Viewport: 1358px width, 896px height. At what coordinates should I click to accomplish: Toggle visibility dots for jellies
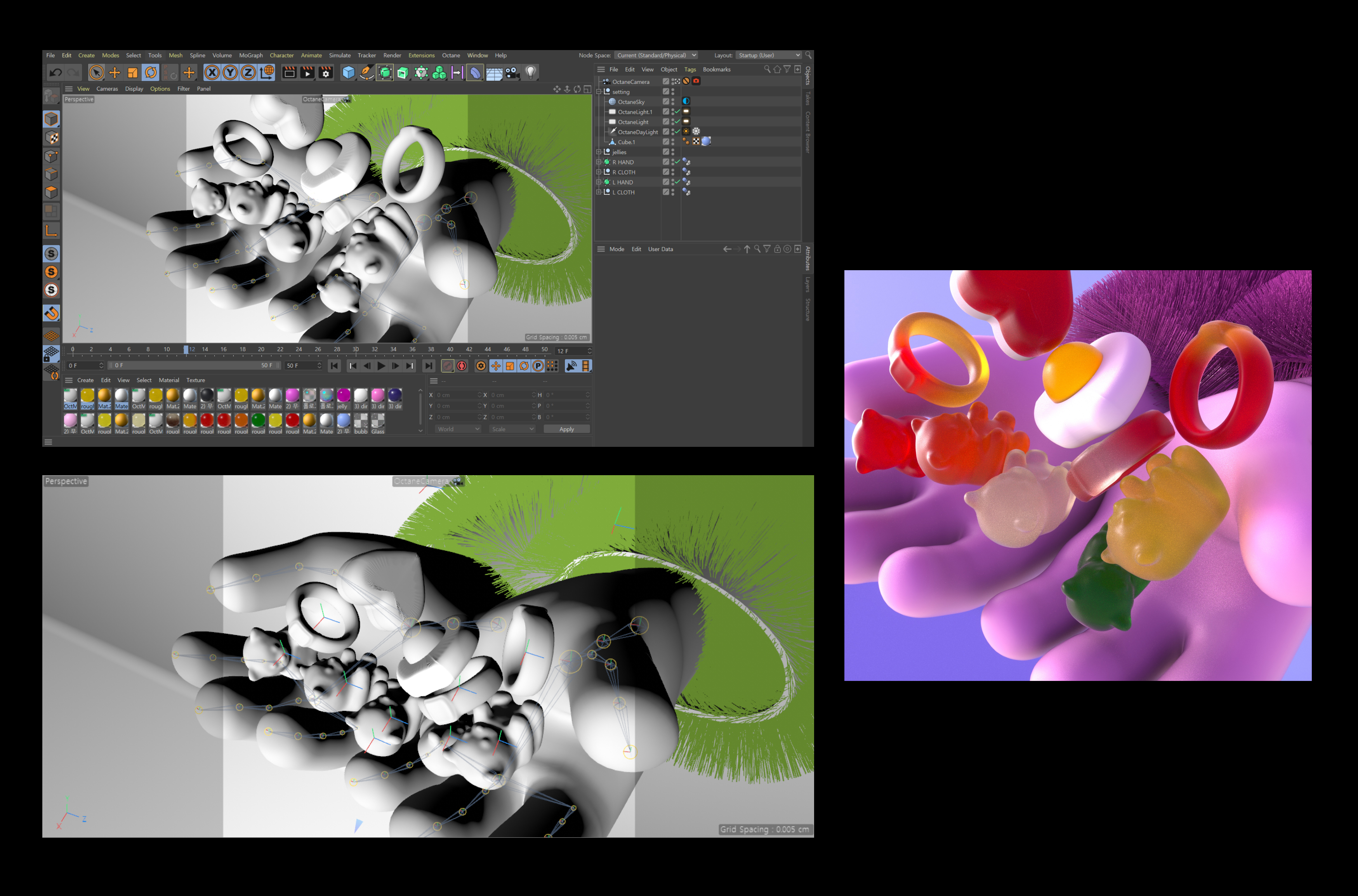pos(672,152)
